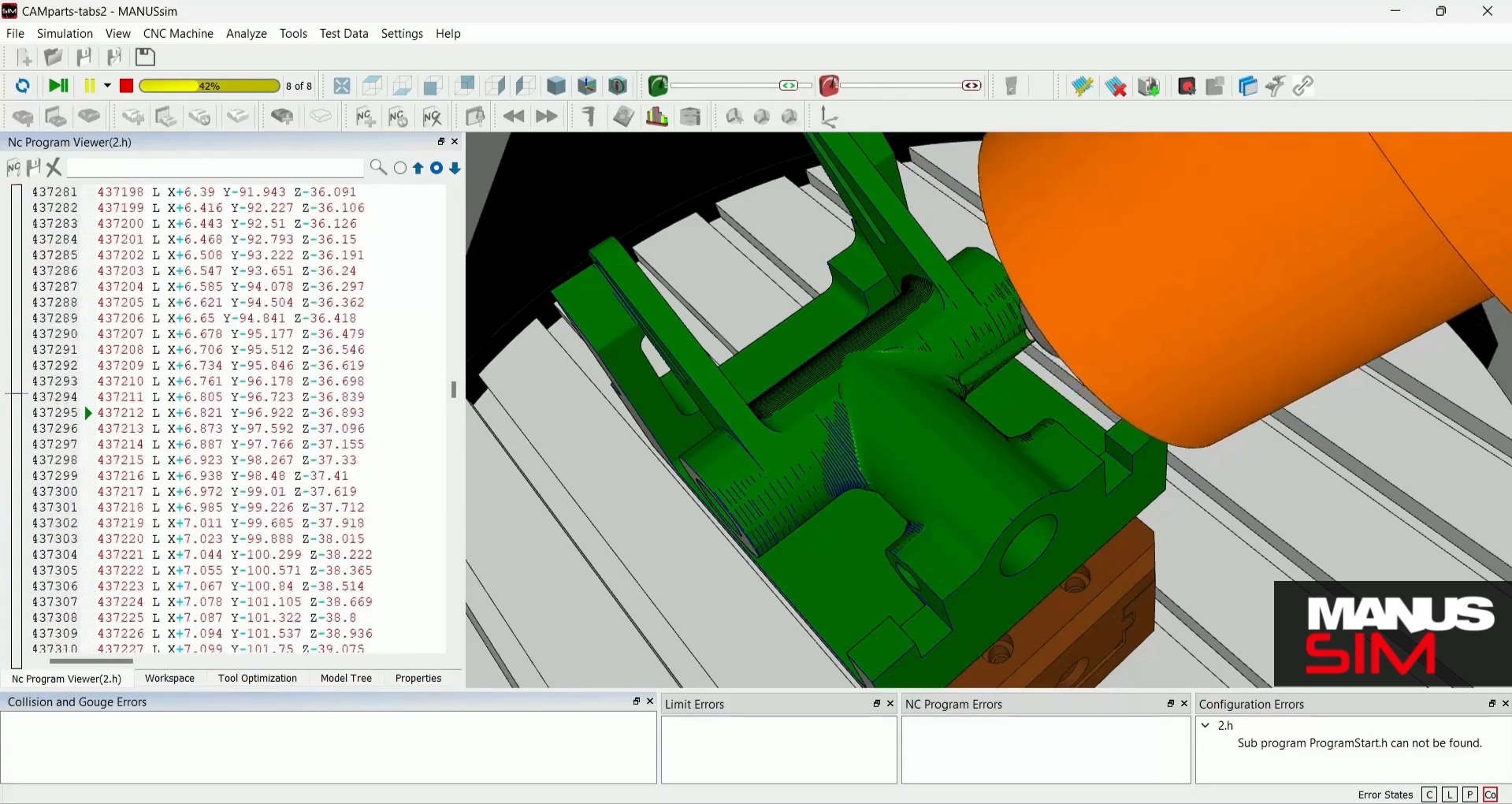The height and width of the screenshot is (804, 1512).
Task: Click the chain link icon in toolbar
Action: point(1303,86)
